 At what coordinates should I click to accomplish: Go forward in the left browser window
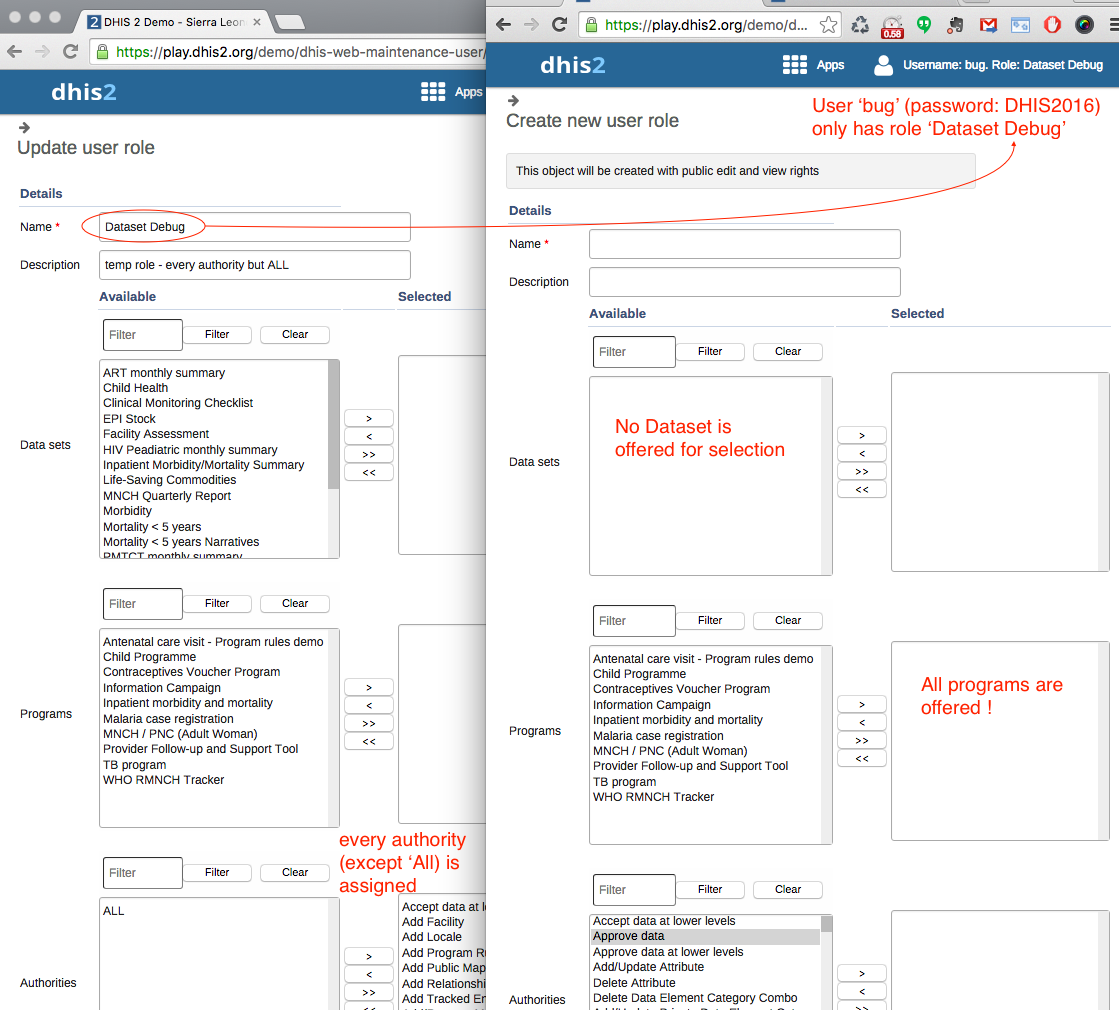click(42, 51)
